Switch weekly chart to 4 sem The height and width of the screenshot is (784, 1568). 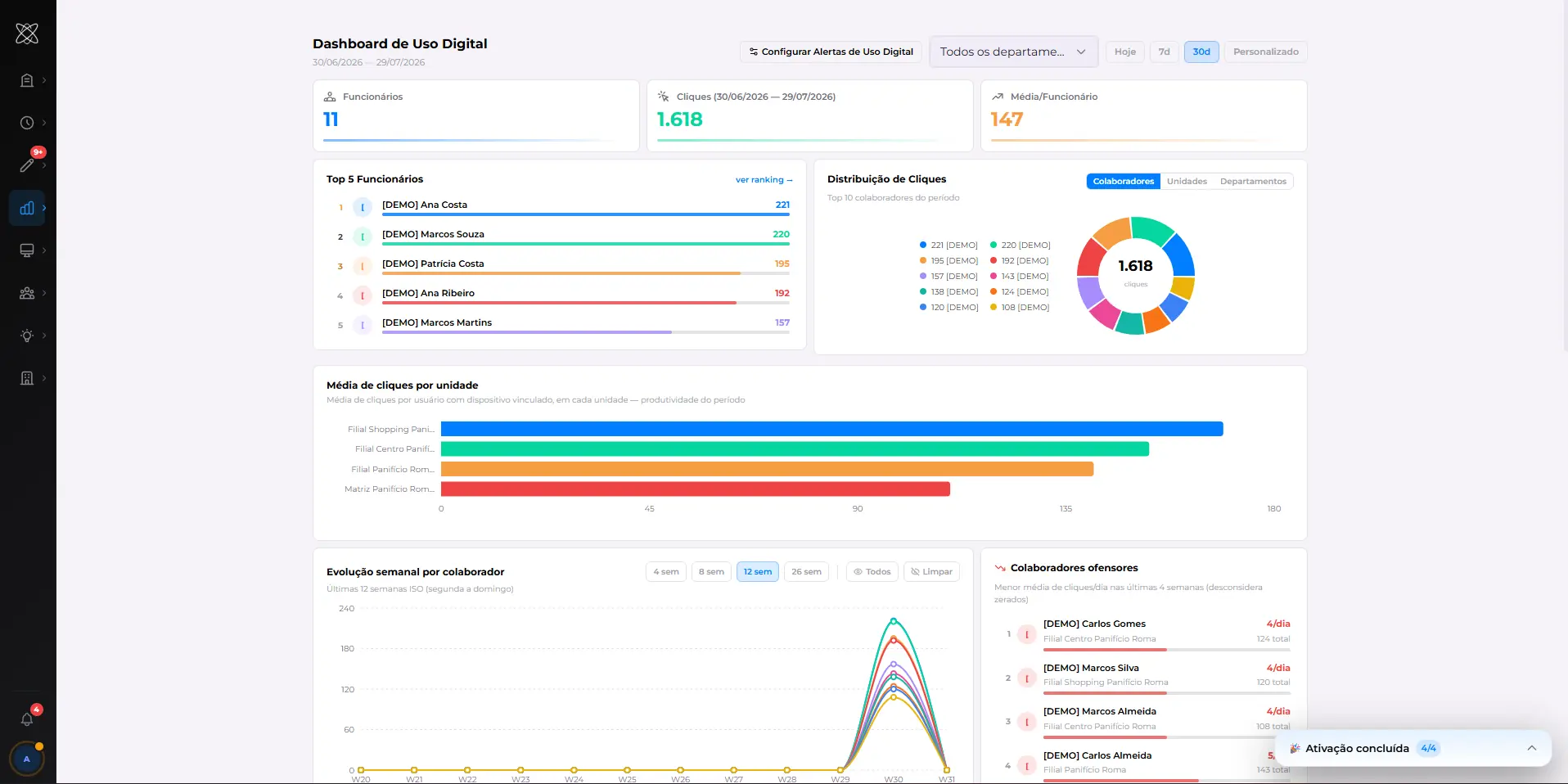click(x=666, y=572)
